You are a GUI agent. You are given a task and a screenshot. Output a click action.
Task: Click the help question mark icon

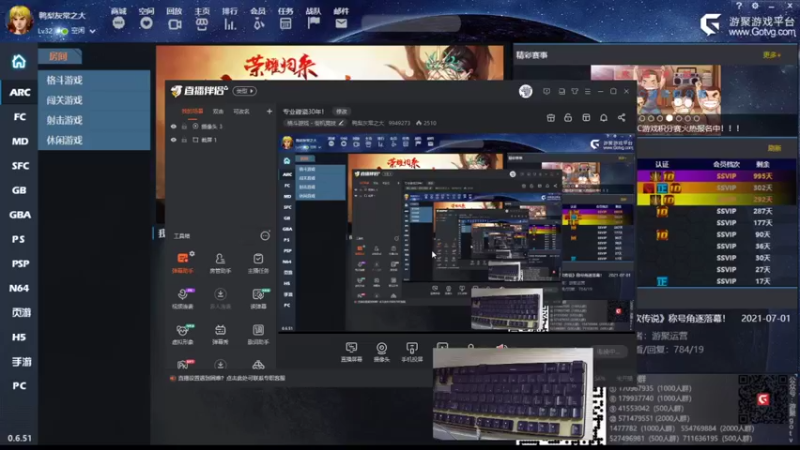[739, 6]
